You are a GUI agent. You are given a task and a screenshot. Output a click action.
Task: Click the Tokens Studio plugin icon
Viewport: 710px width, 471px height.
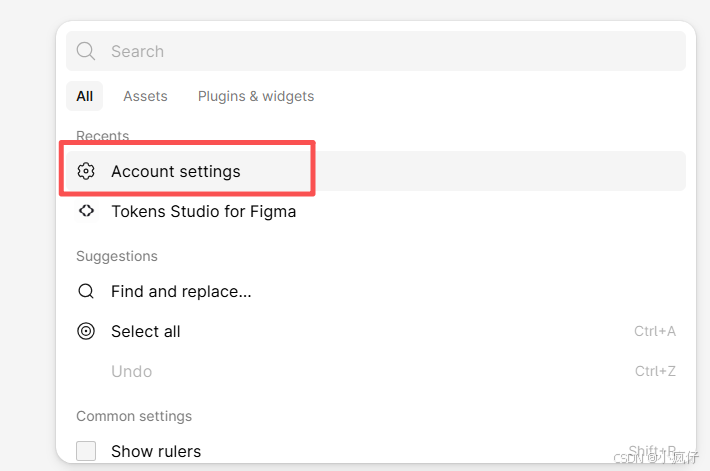[86, 211]
